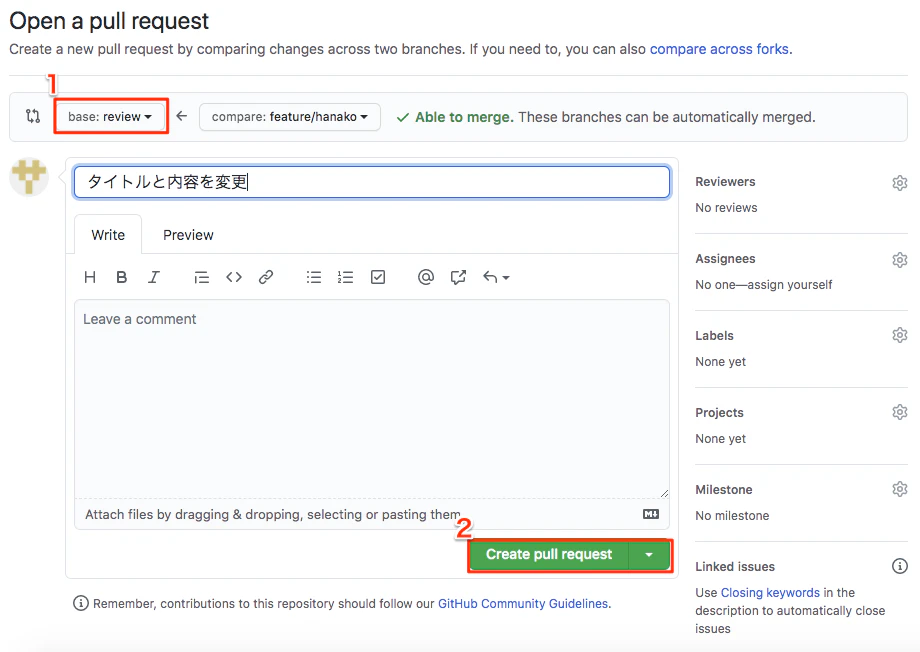Image resolution: width=920 pixels, height=652 pixels.
Task: Reference an issue or pull request icon
Action: point(458,277)
